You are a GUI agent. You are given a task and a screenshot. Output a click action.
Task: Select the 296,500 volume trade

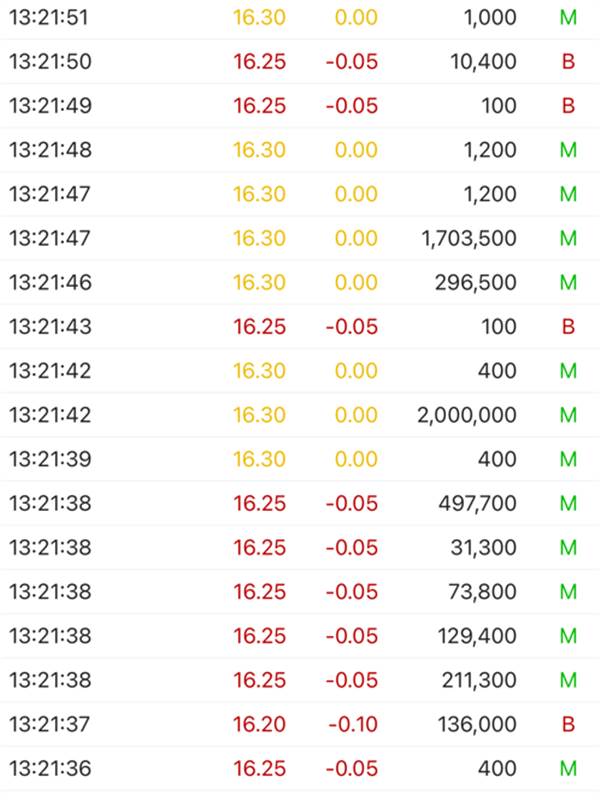[x=475, y=282]
